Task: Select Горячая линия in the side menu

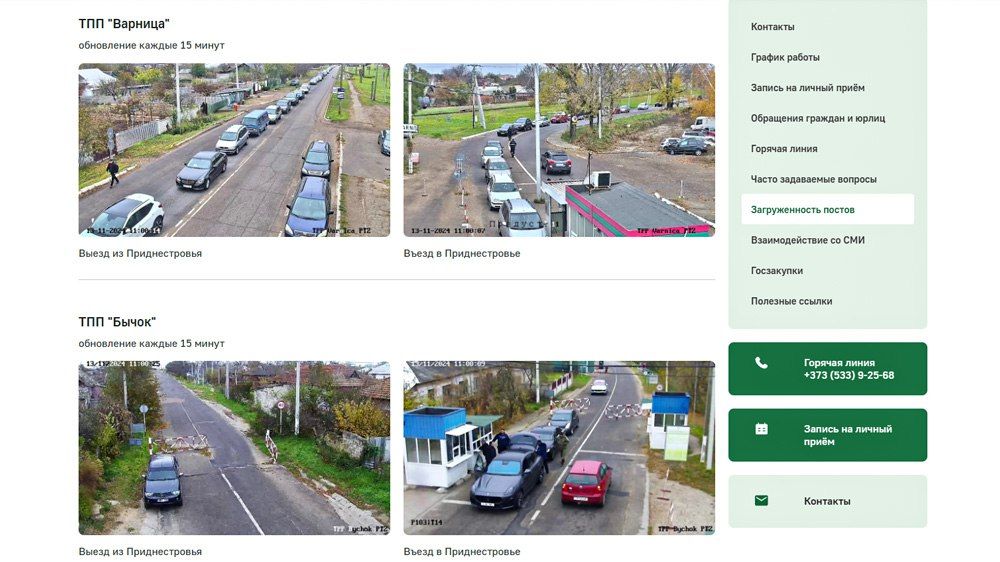Action: 784,149
